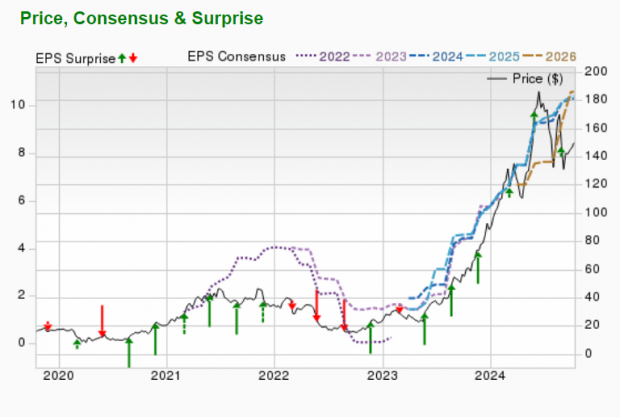The image size is (620, 417).
Task: Click the red down arrow in legend
Action: point(133,58)
